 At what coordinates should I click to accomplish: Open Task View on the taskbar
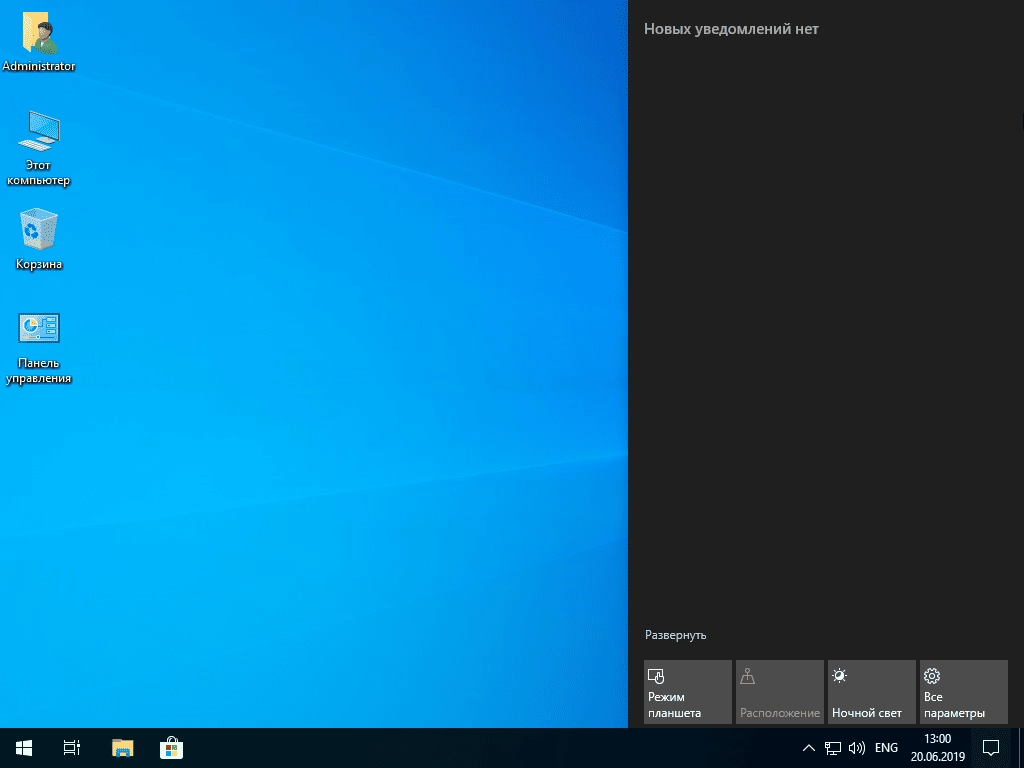click(x=72, y=748)
